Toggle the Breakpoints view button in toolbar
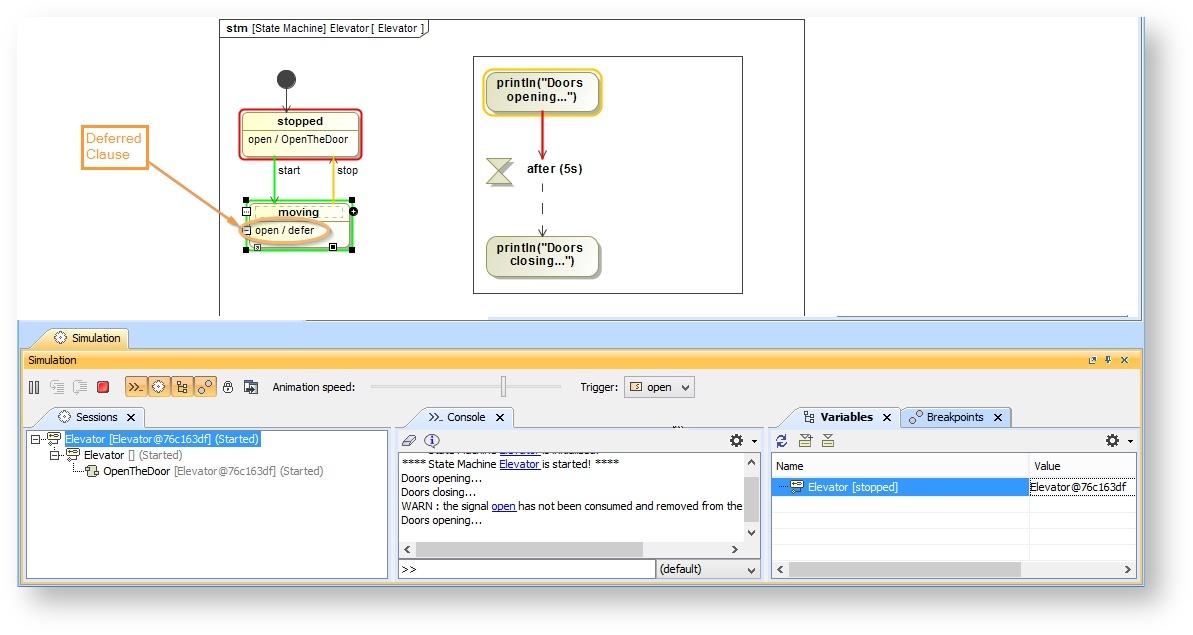This screenshot has width=1193, height=635. [x=205, y=387]
